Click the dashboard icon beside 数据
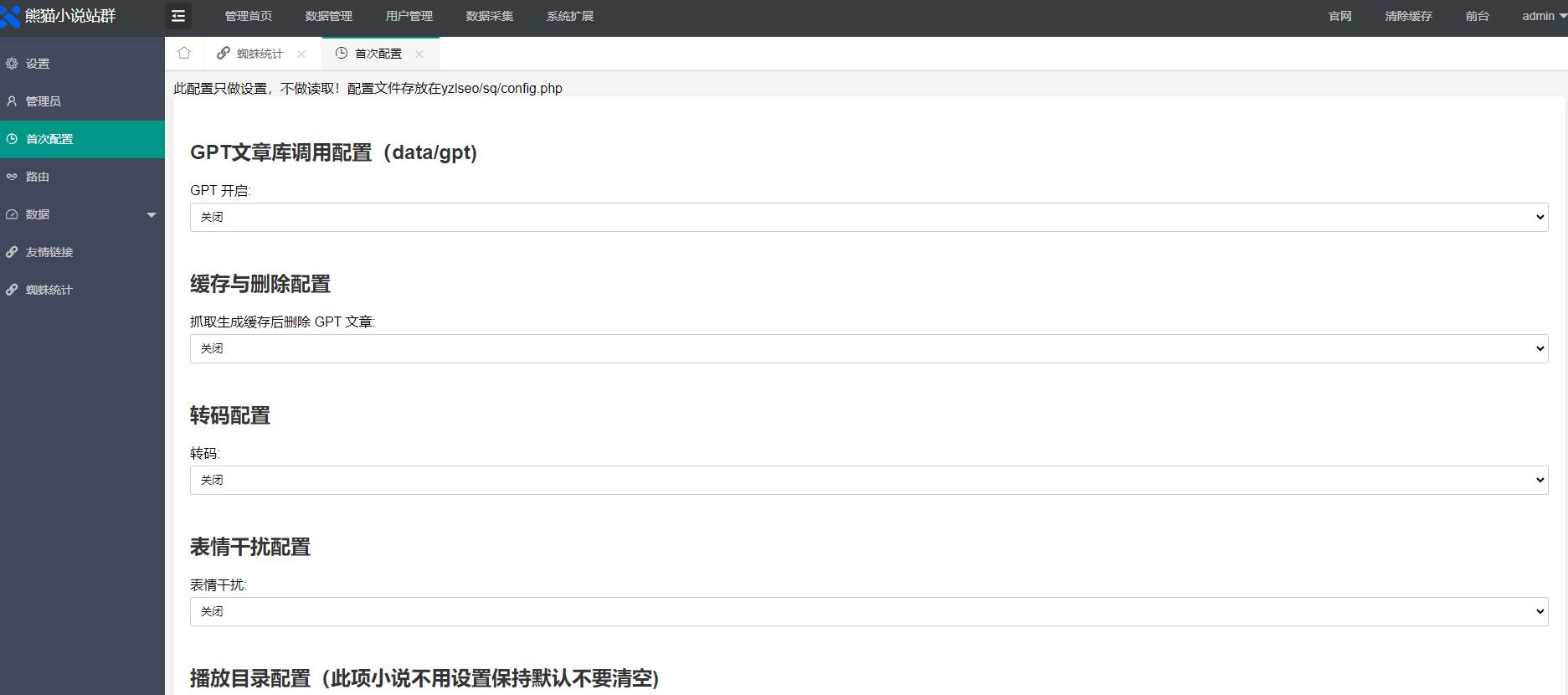The height and width of the screenshot is (695, 1568). point(12,214)
